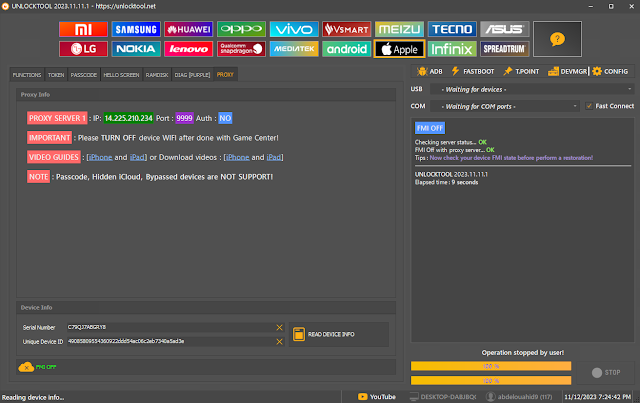Open the iPhone download videos link
Screen dimensions: 640x403
click(238, 157)
